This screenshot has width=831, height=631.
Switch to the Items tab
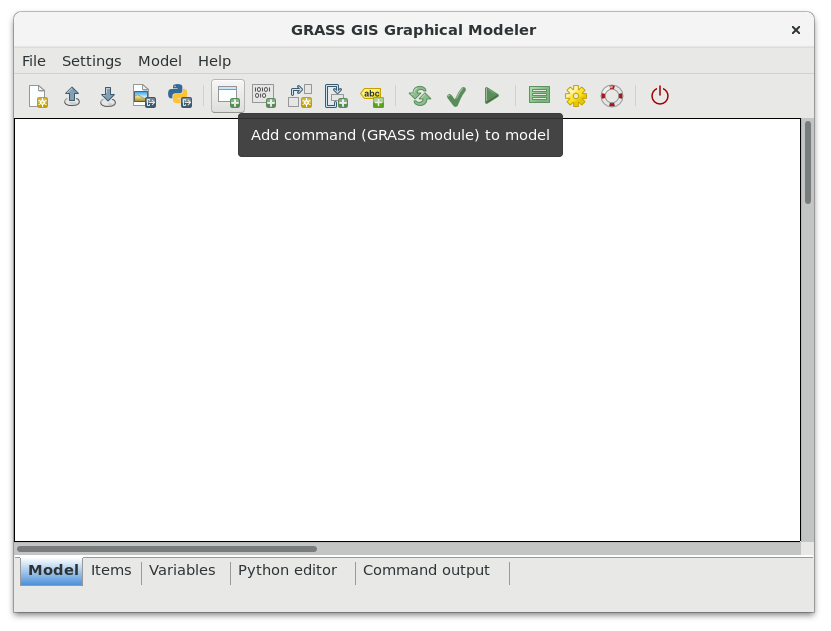tap(111, 571)
